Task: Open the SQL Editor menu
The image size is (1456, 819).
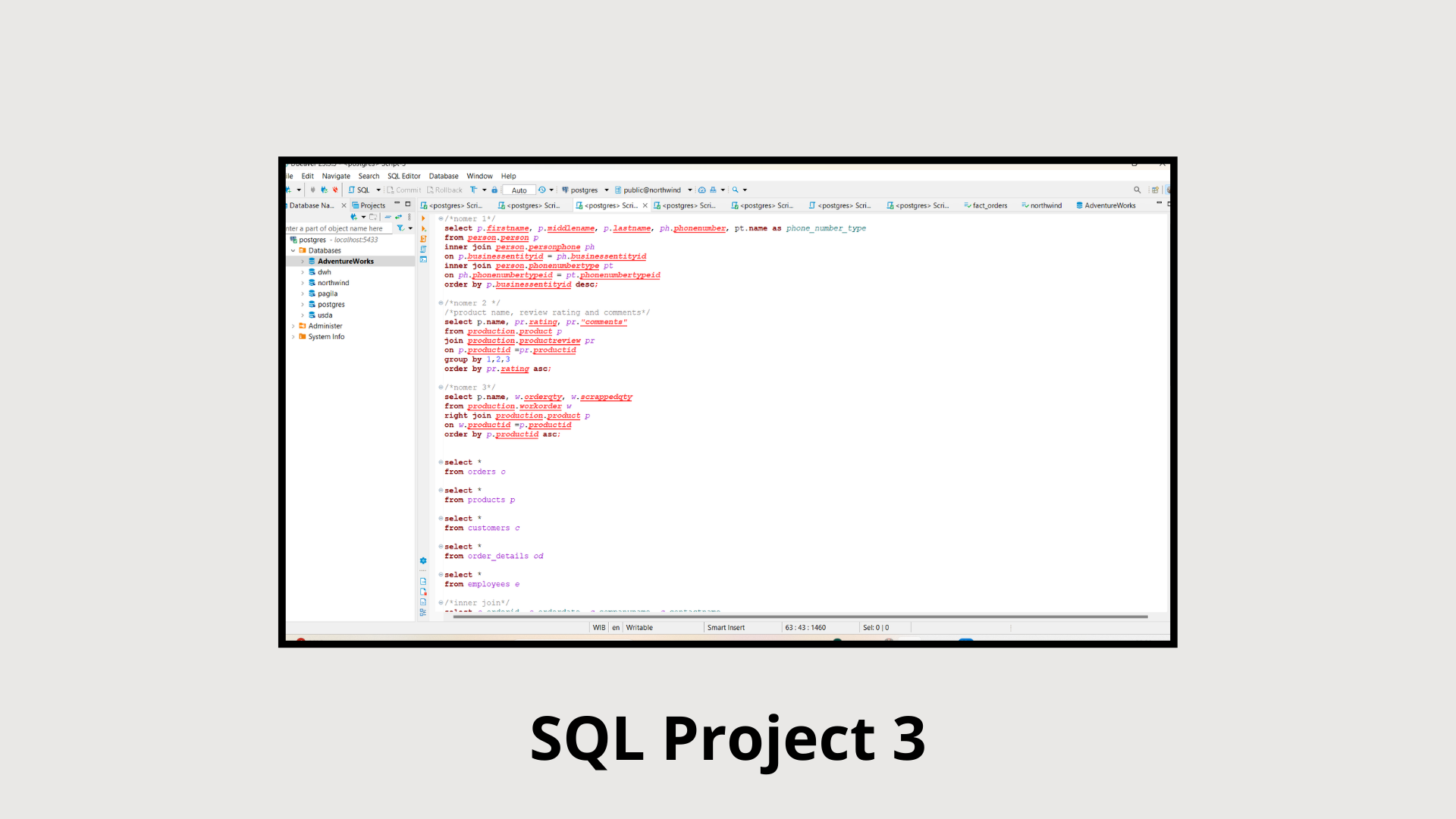Action: pyautogui.click(x=403, y=176)
